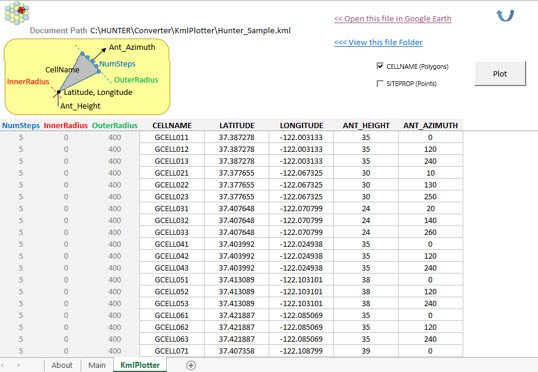Click the yellow sector diagram image
This screenshot has height=372, width=538.
point(87,77)
